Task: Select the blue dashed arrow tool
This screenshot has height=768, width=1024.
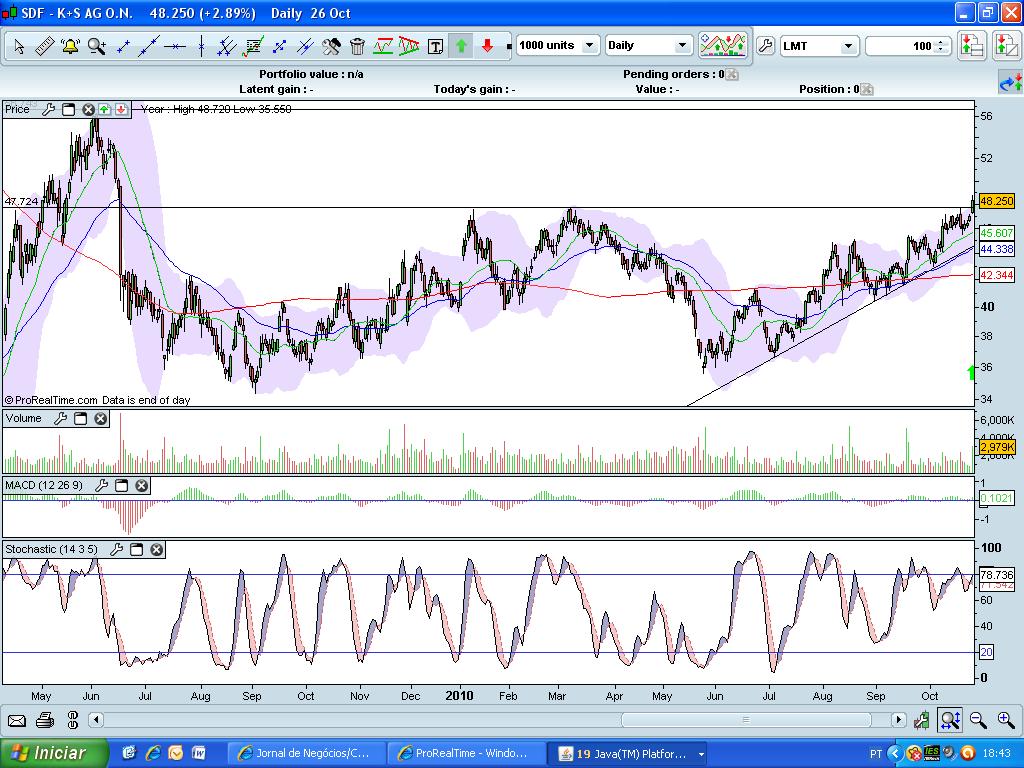Action: click(x=280, y=46)
